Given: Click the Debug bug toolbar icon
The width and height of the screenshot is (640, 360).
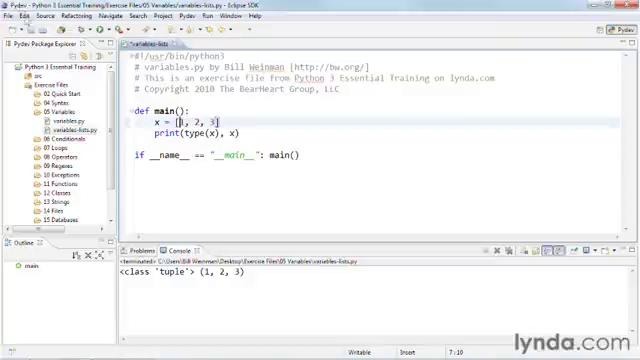Looking at the screenshot, I should [x=81, y=30].
